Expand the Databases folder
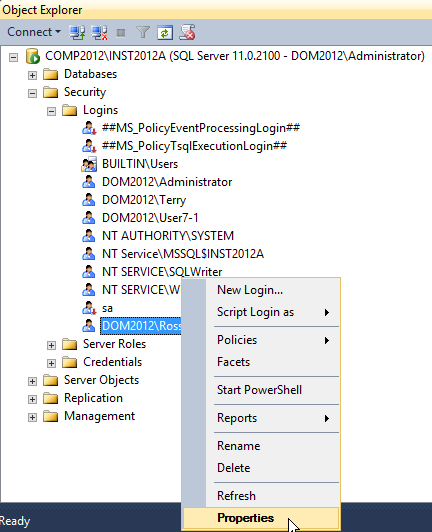 32,75
